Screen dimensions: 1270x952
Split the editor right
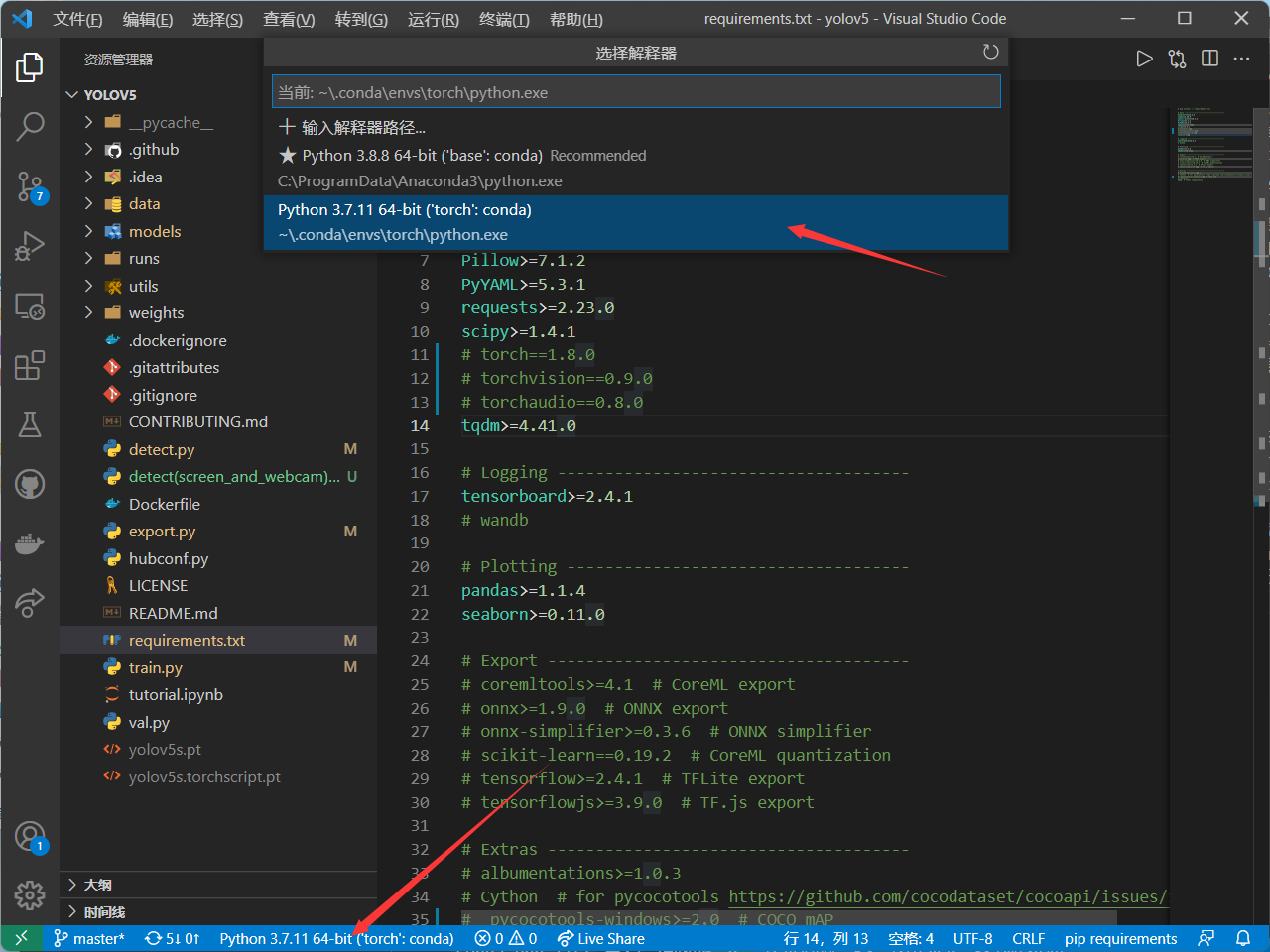point(1209,59)
